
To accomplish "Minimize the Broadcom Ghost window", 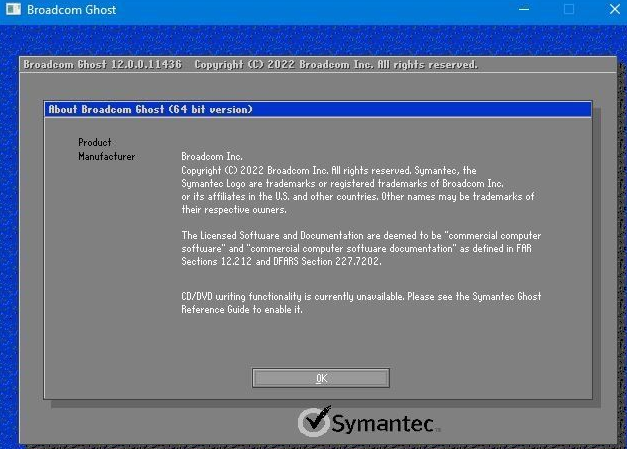I will tap(524, 9).
